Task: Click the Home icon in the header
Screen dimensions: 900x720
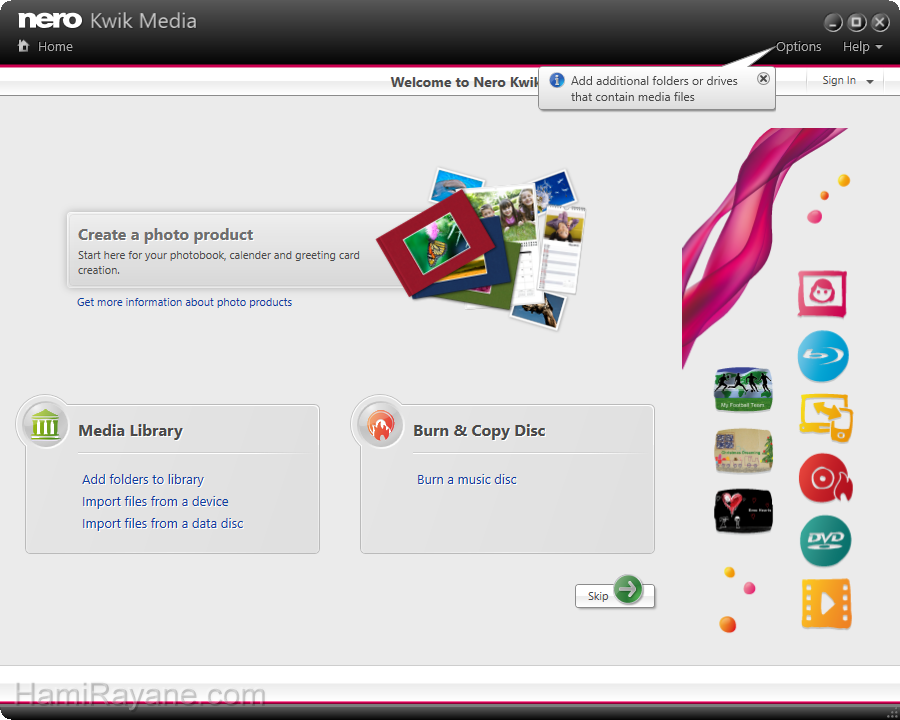Action: [23, 46]
